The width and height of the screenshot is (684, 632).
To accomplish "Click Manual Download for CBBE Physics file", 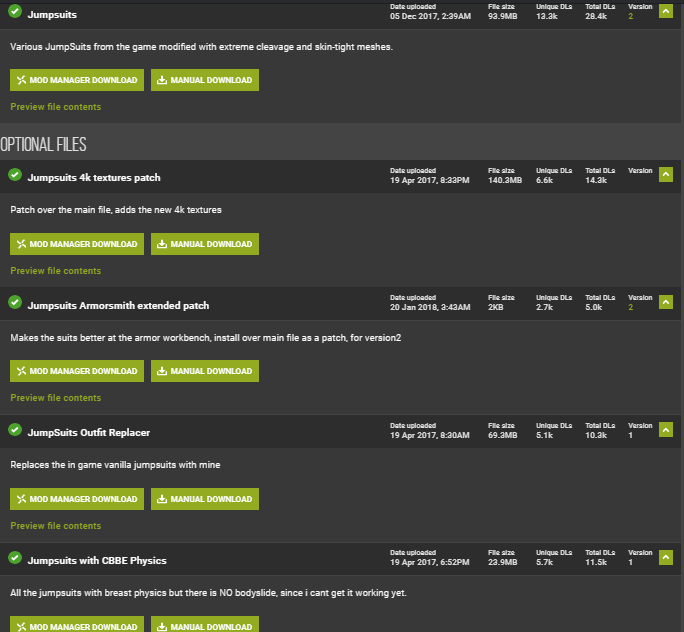I will click(x=205, y=625).
